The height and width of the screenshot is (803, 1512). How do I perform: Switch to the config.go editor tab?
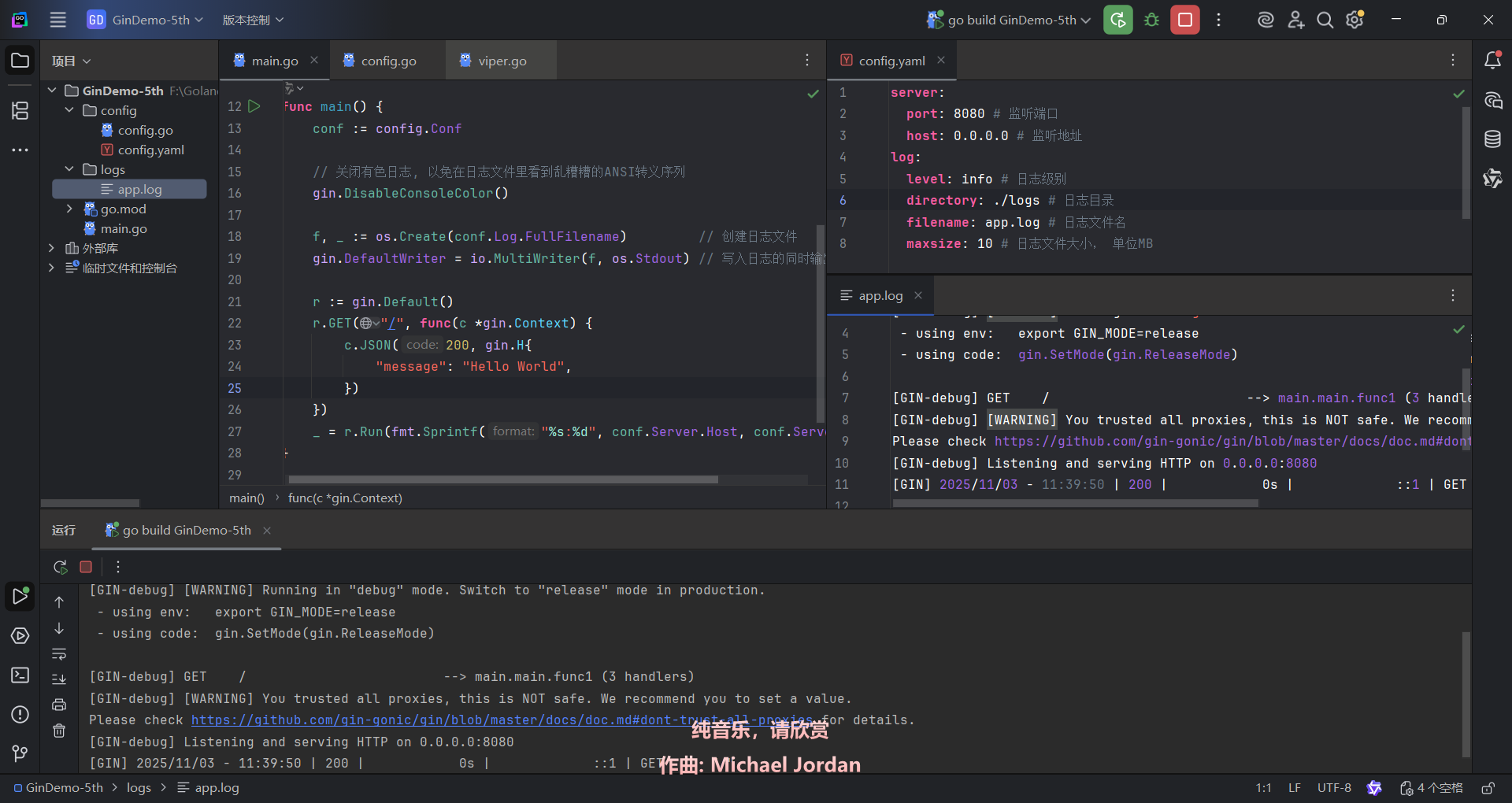pos(388,61)
